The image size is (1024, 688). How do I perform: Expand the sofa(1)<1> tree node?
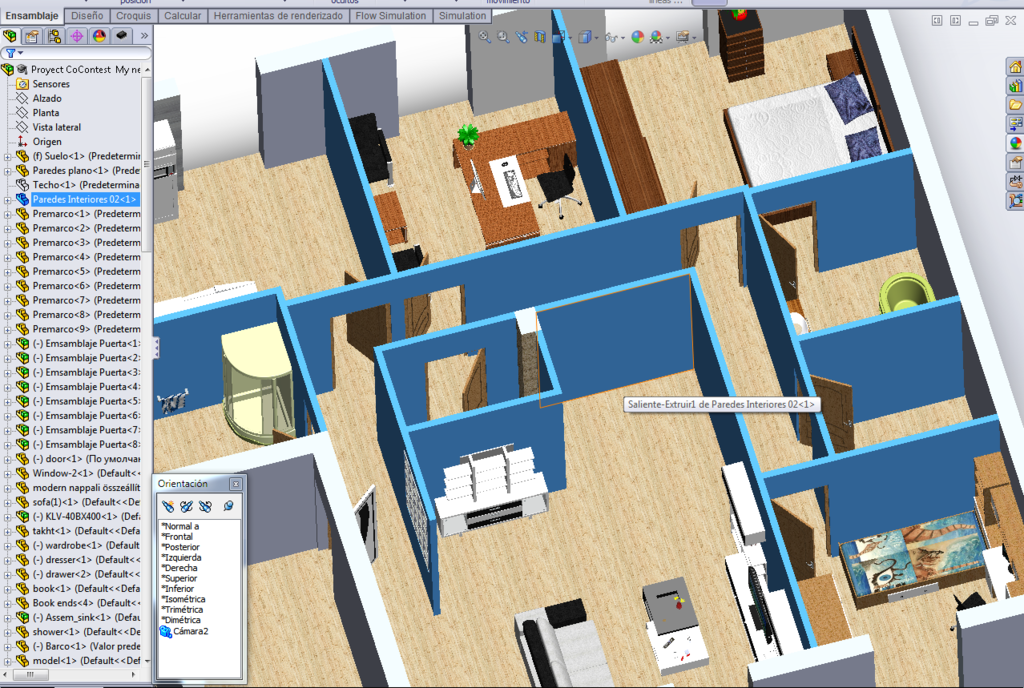click(x=8, y=503)
